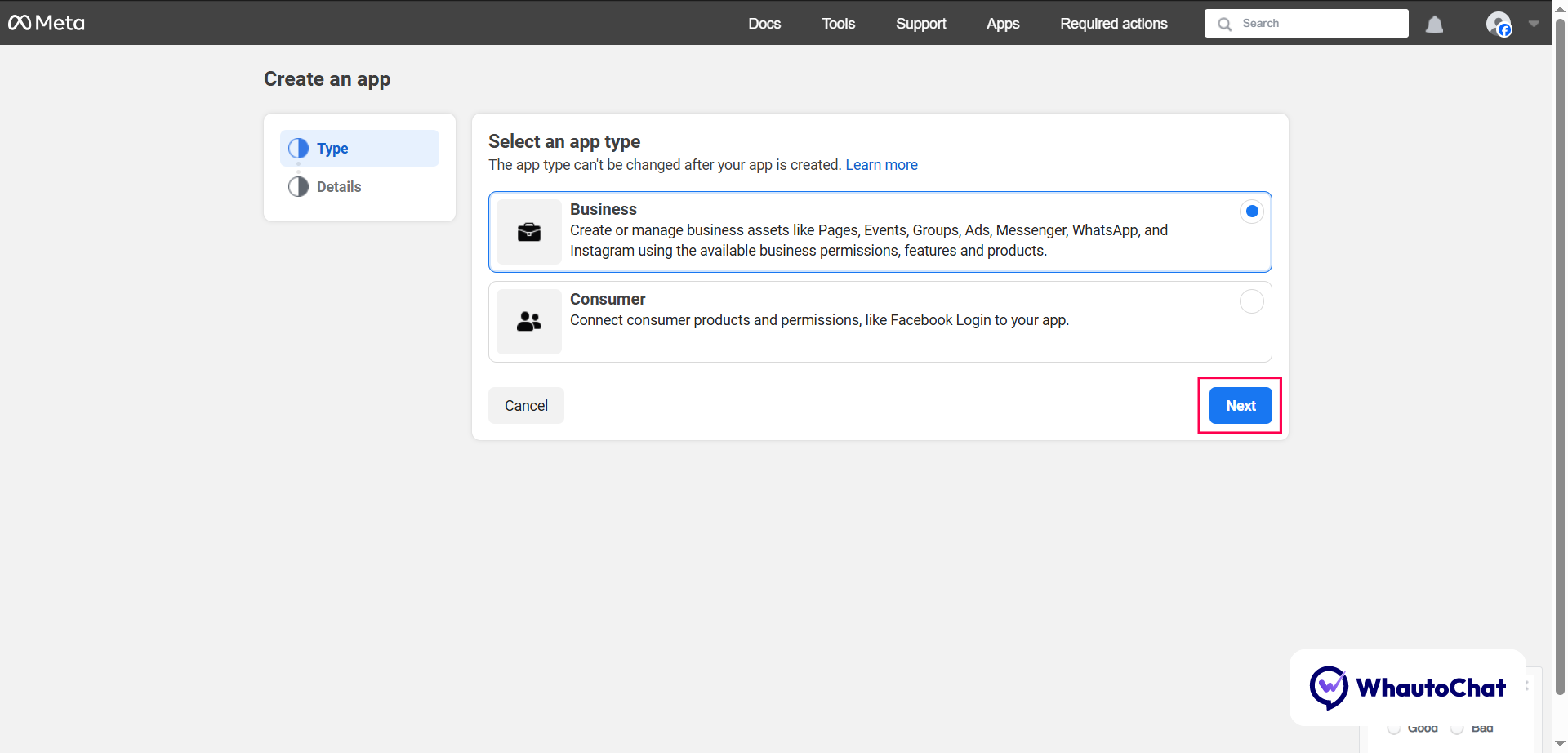Click the Cancel button
The image size is (1568, 753).
(x=526, y=405)
